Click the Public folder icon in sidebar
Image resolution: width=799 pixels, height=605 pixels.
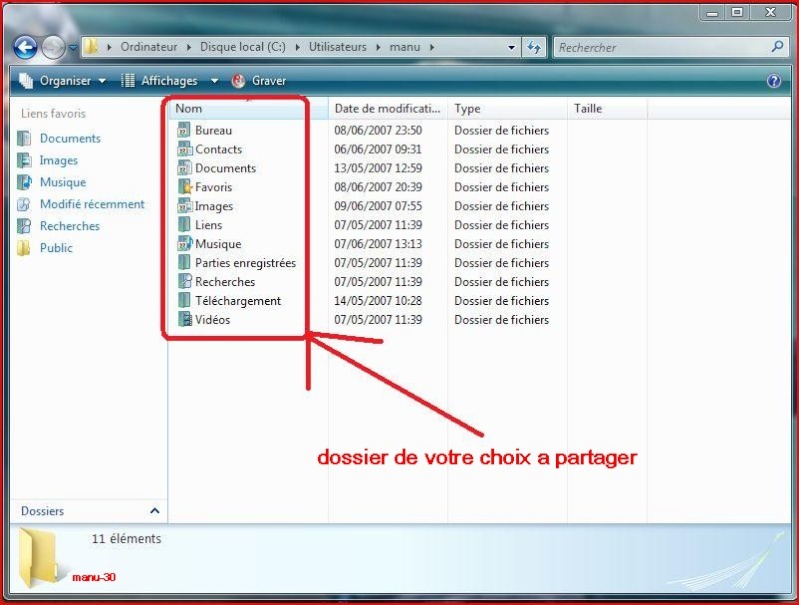[24, 248]
